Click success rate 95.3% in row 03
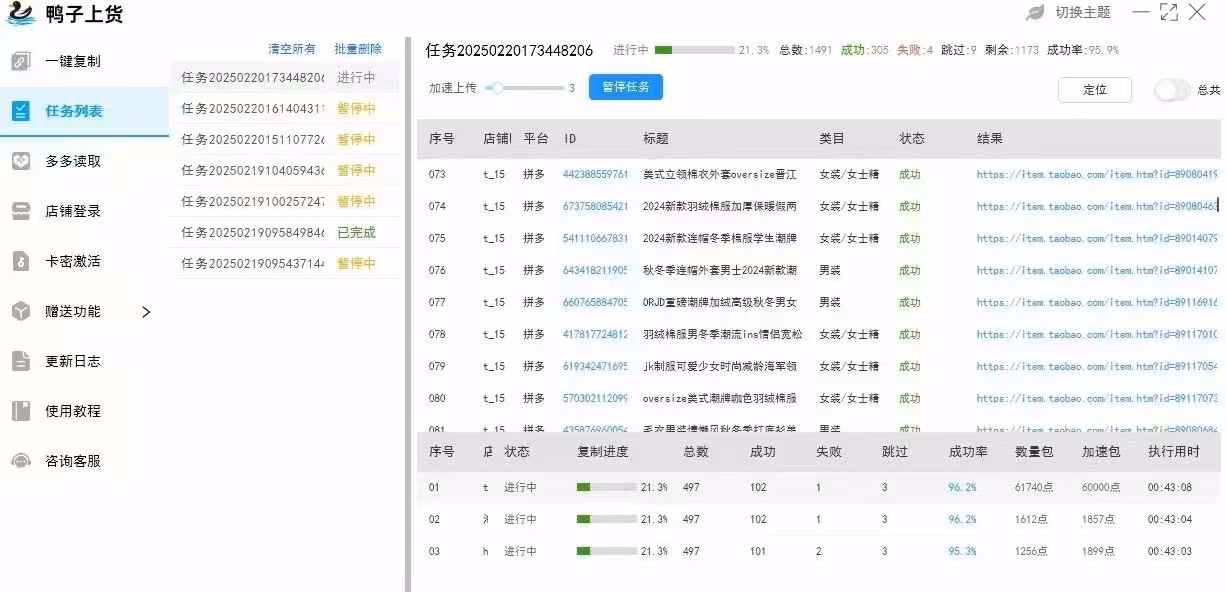 (x=963, y=552)
